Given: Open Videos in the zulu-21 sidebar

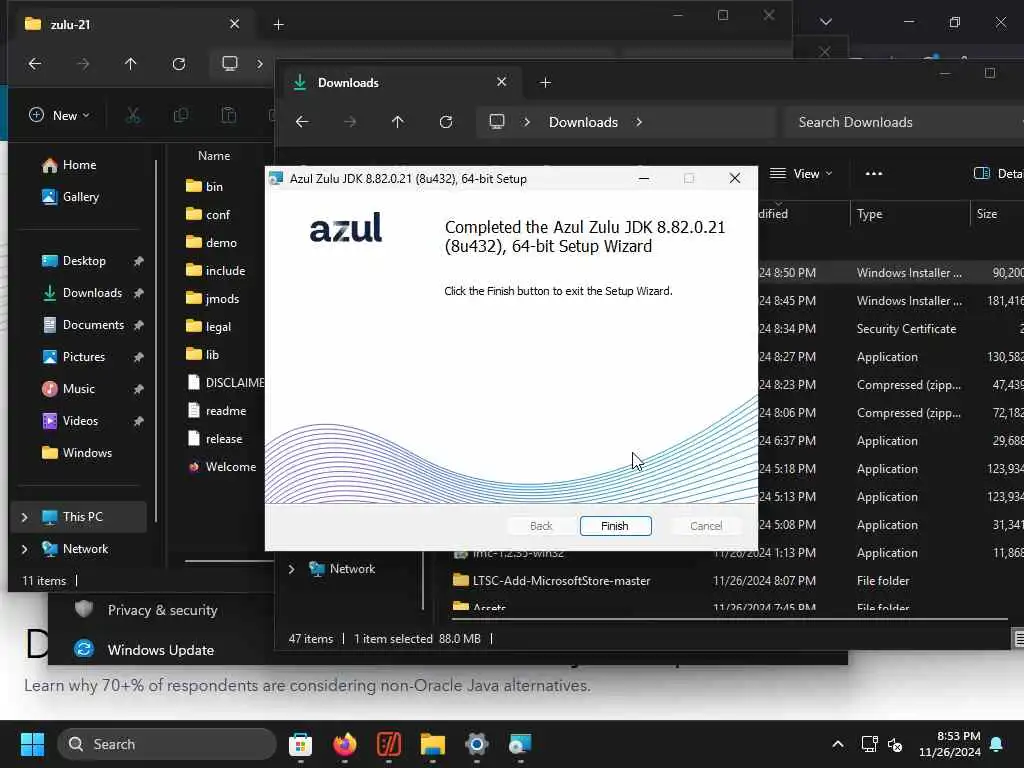Looking at the screenshot, I should point(80,421).
